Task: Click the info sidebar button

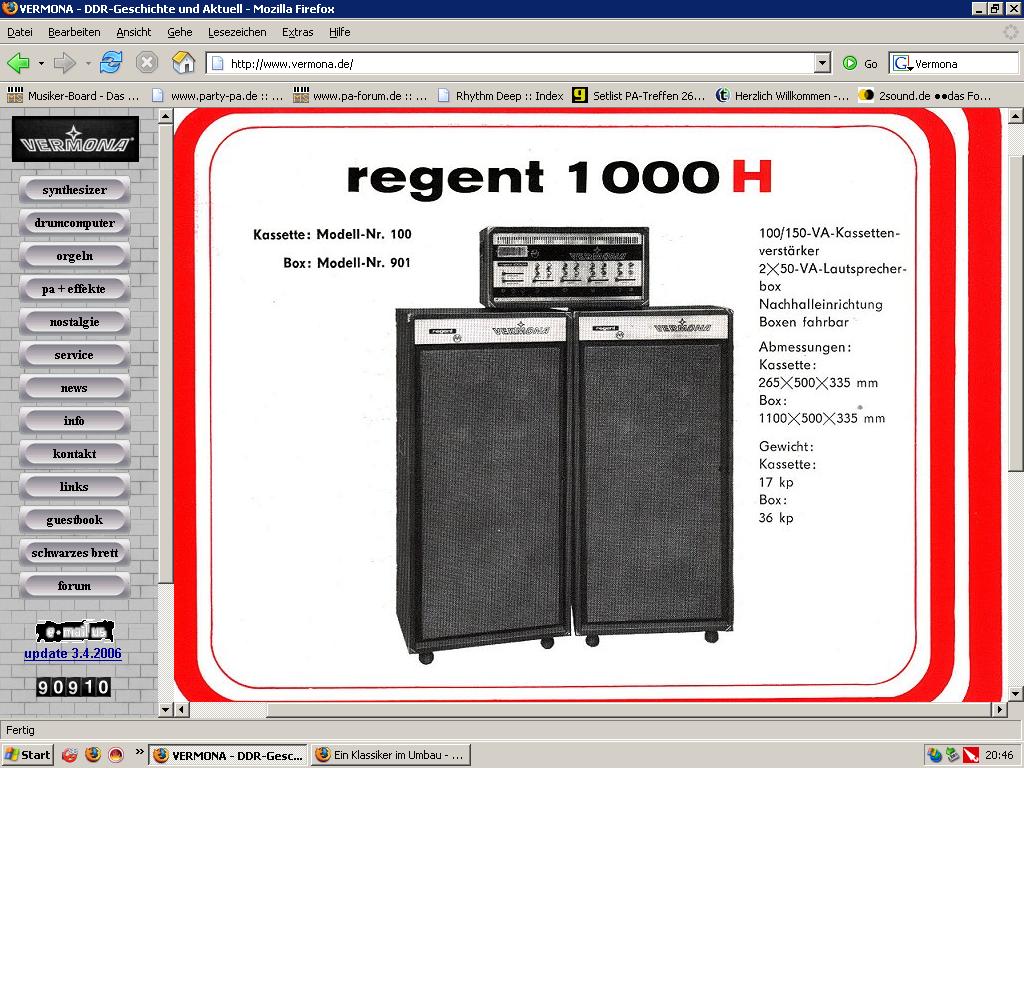Action: pos(74,421)
